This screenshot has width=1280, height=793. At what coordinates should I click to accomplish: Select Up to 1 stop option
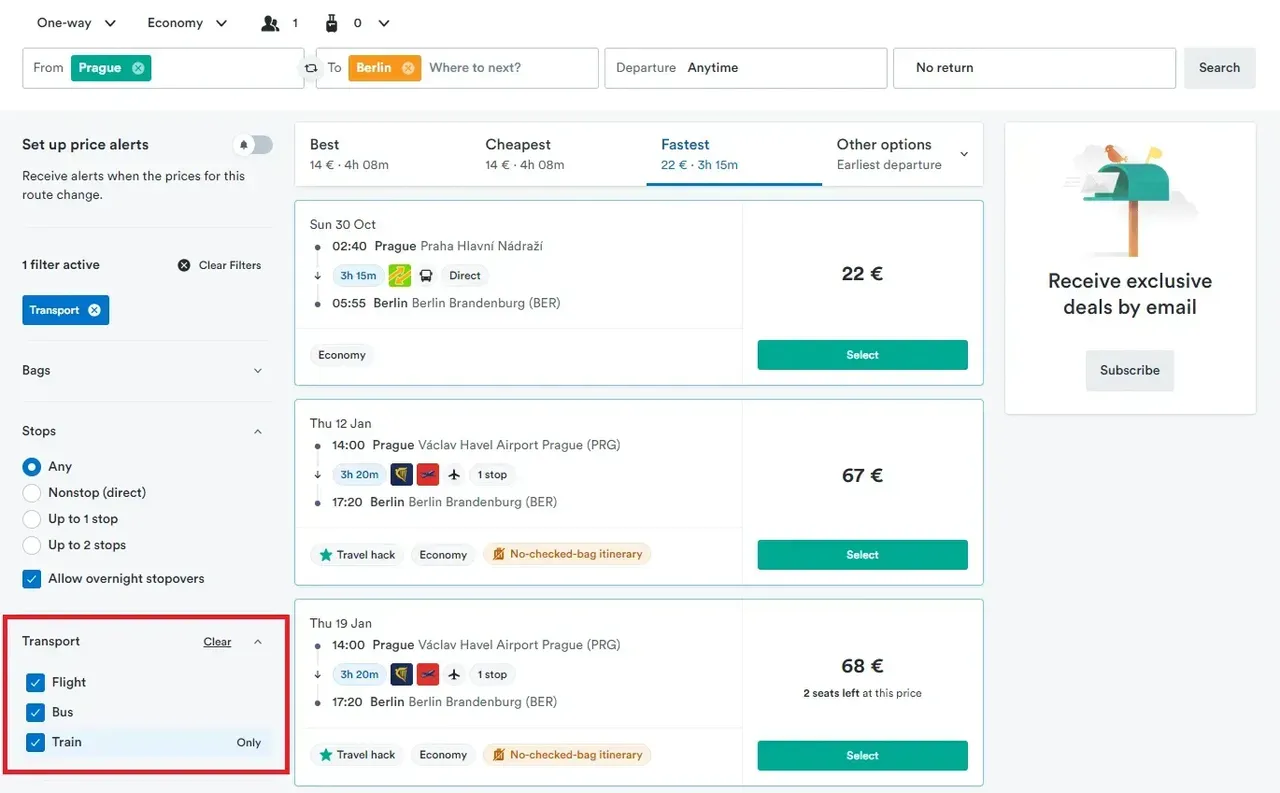point(32,519)
